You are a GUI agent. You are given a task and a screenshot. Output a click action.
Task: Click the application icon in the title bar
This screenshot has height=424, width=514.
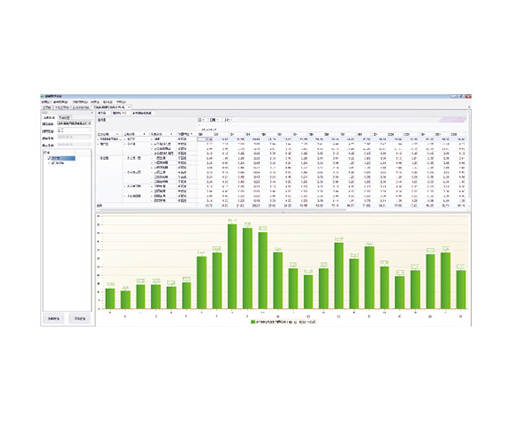pyautogui.click(x=43, y=96)
